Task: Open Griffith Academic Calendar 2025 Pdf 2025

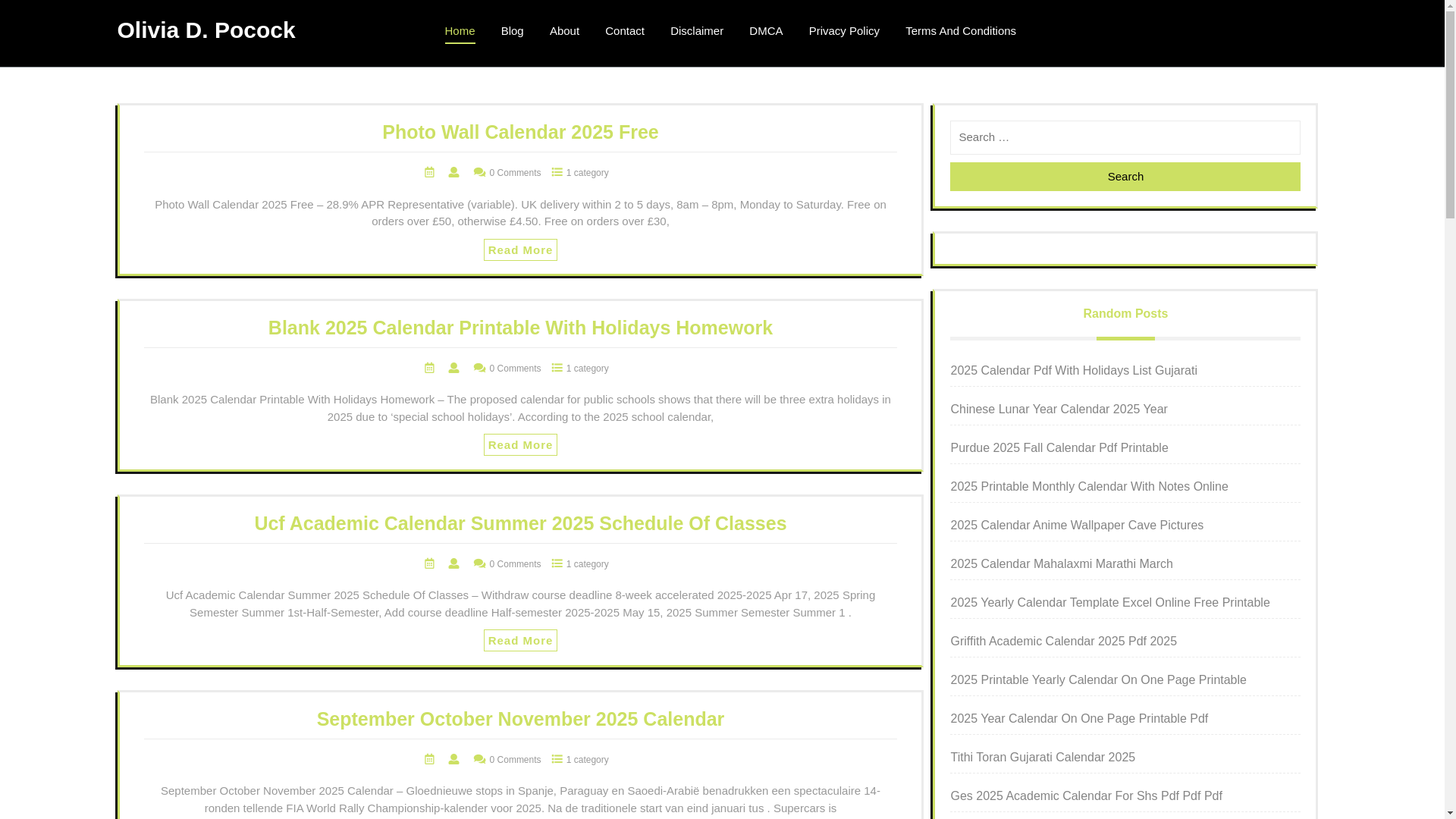Action: [x=1064, y=642]
